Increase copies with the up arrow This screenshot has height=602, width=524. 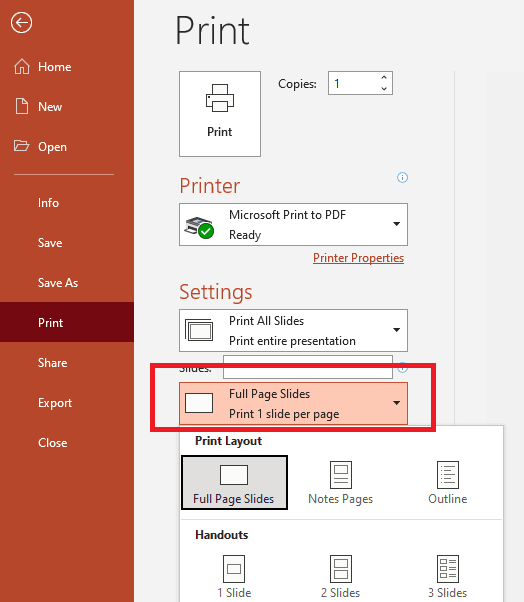[x=384, y=78]
